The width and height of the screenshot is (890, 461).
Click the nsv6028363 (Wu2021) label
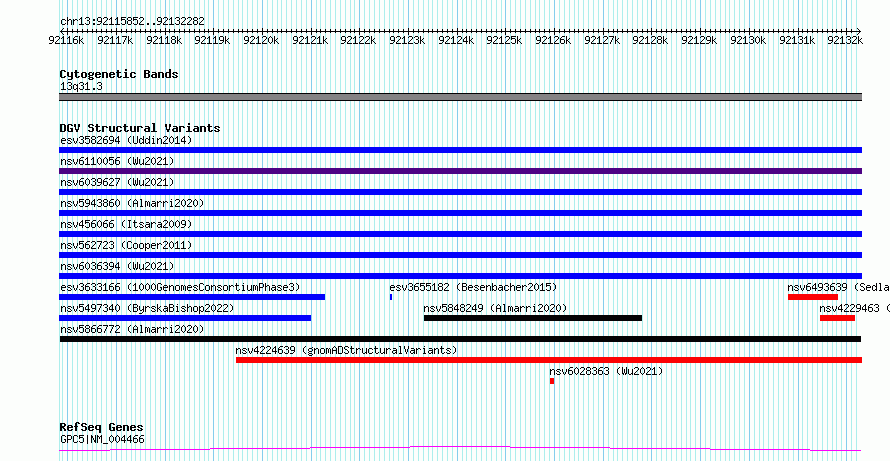(x=606, y=371)
